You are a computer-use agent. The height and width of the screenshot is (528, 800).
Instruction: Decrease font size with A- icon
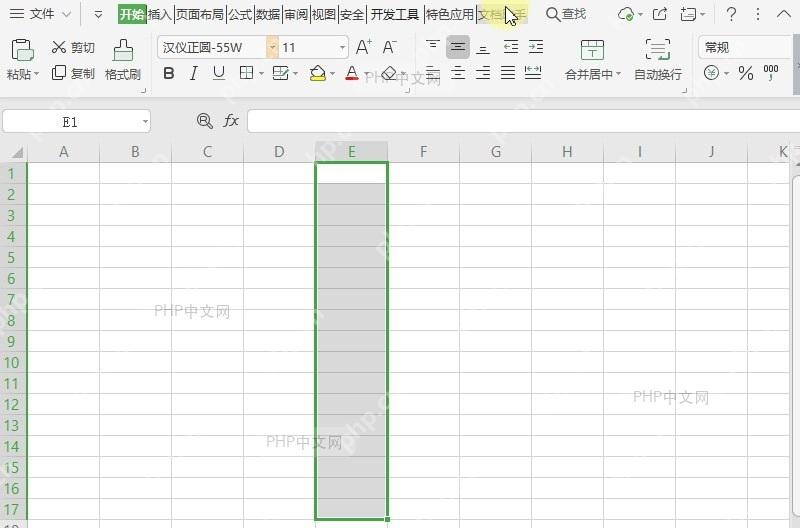click(x=389, y=47)
